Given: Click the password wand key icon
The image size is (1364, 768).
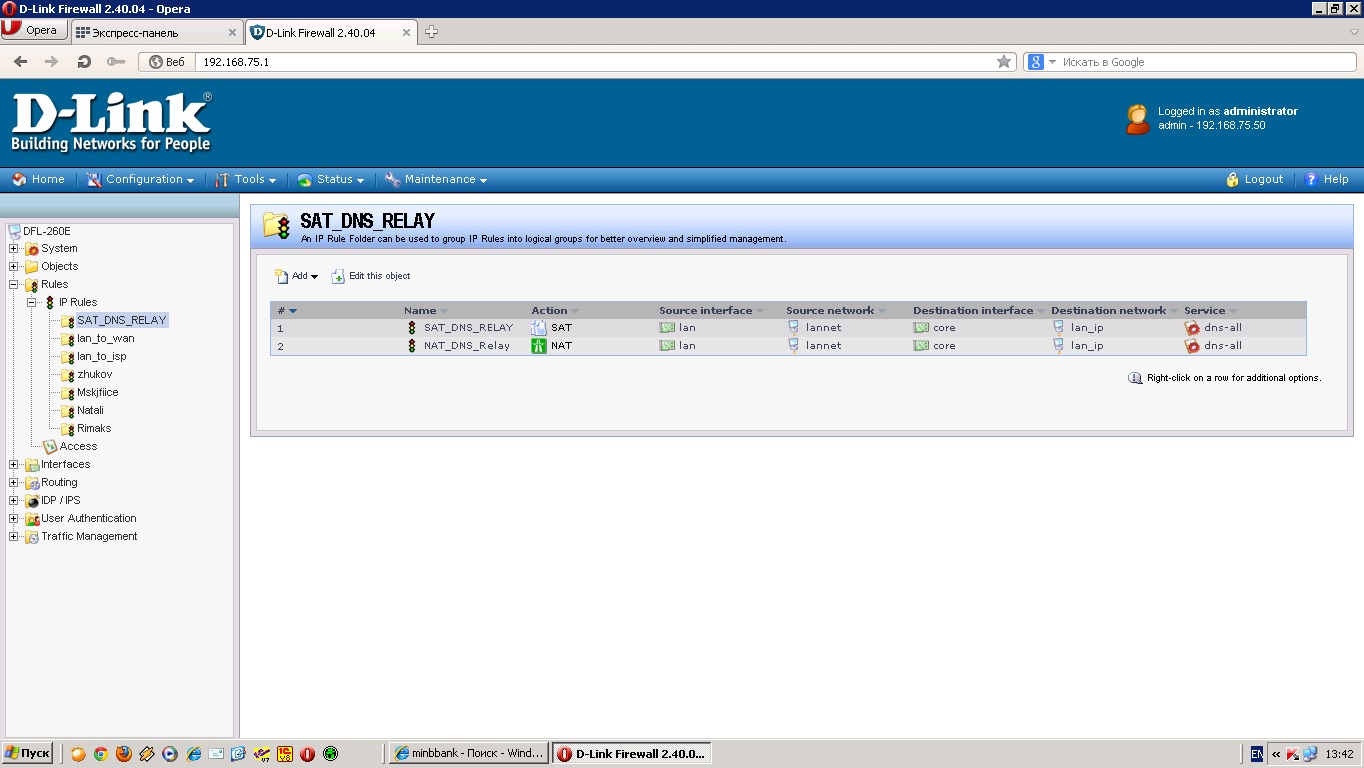Looking at the screenshot, I should (116, 62).
